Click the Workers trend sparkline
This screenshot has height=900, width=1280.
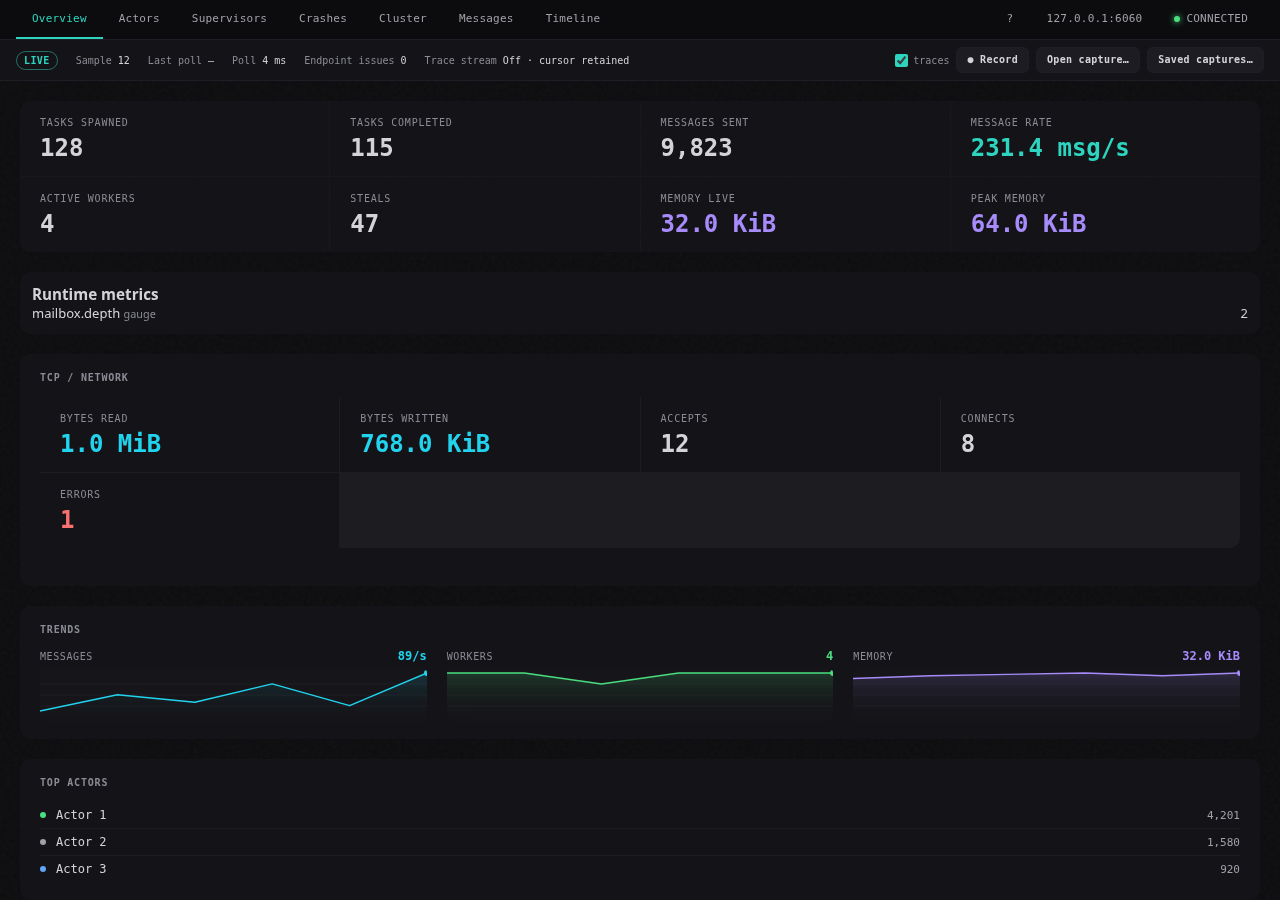tap(640, 694)
